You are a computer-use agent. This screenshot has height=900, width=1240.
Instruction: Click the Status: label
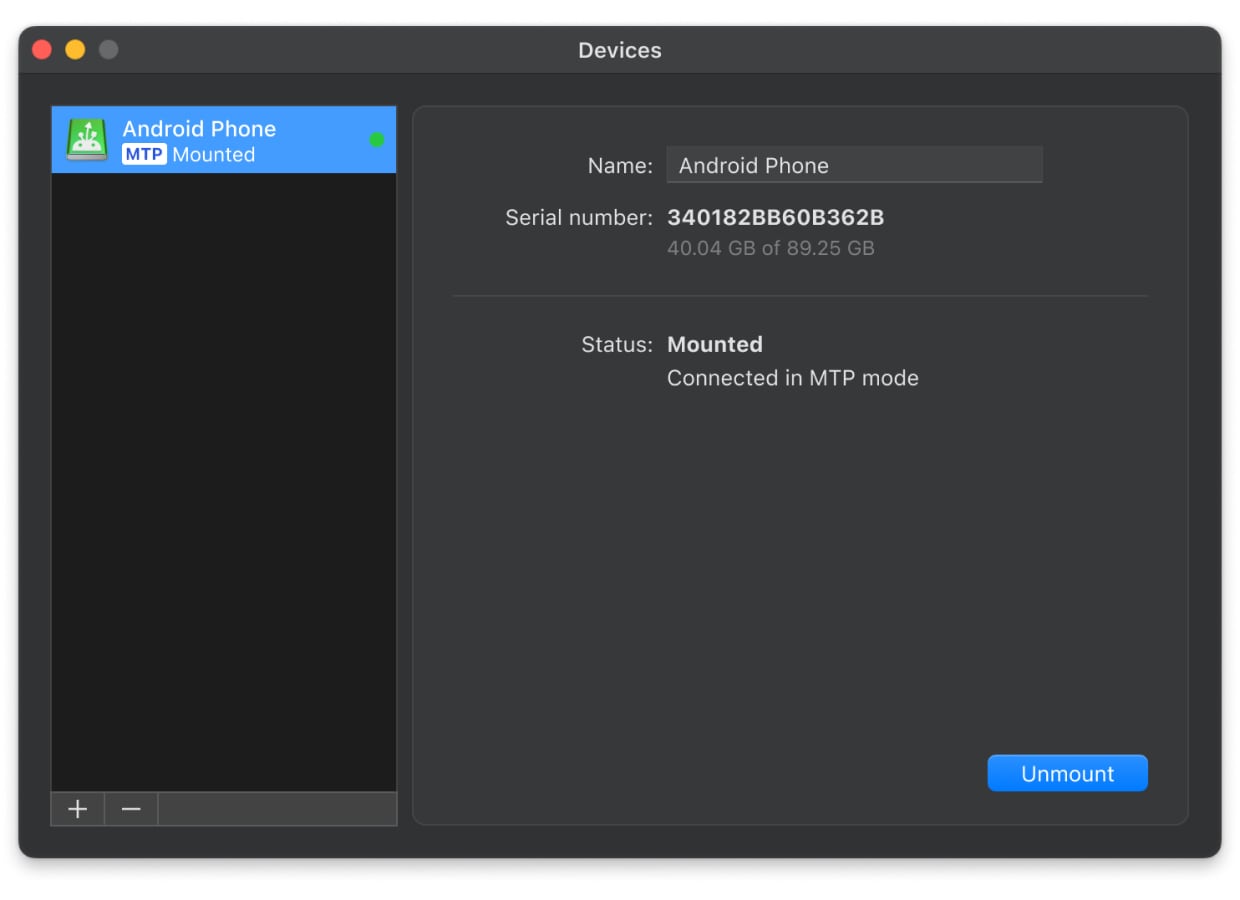point(619,344)
